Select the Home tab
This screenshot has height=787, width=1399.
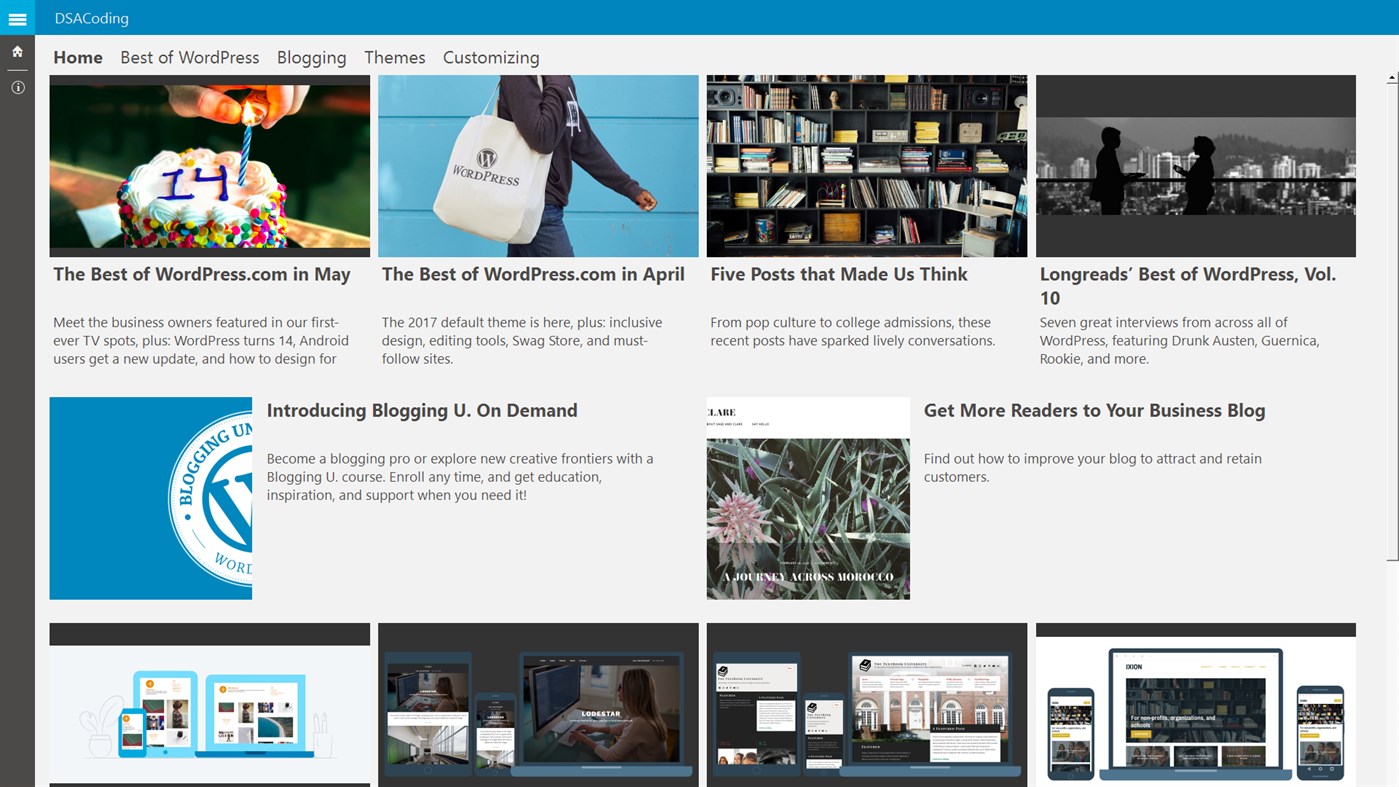tap(78, 58)
